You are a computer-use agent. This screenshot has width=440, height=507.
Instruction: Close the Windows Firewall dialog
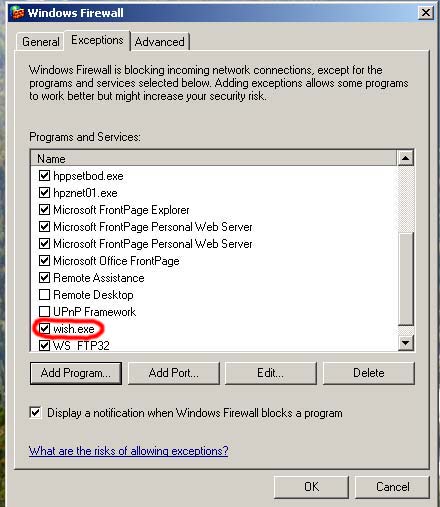[426, 13]
